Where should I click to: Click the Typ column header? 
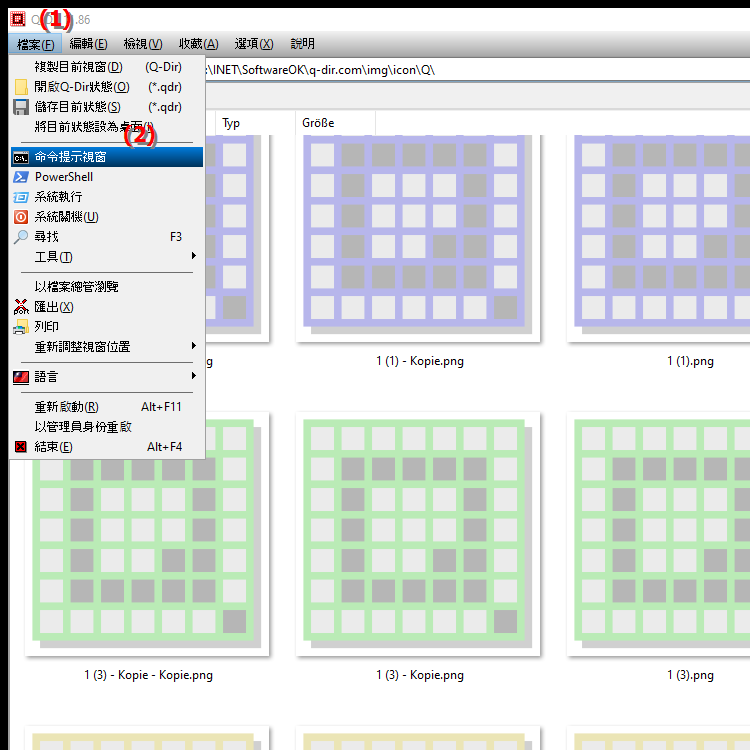tap(255, 123)
